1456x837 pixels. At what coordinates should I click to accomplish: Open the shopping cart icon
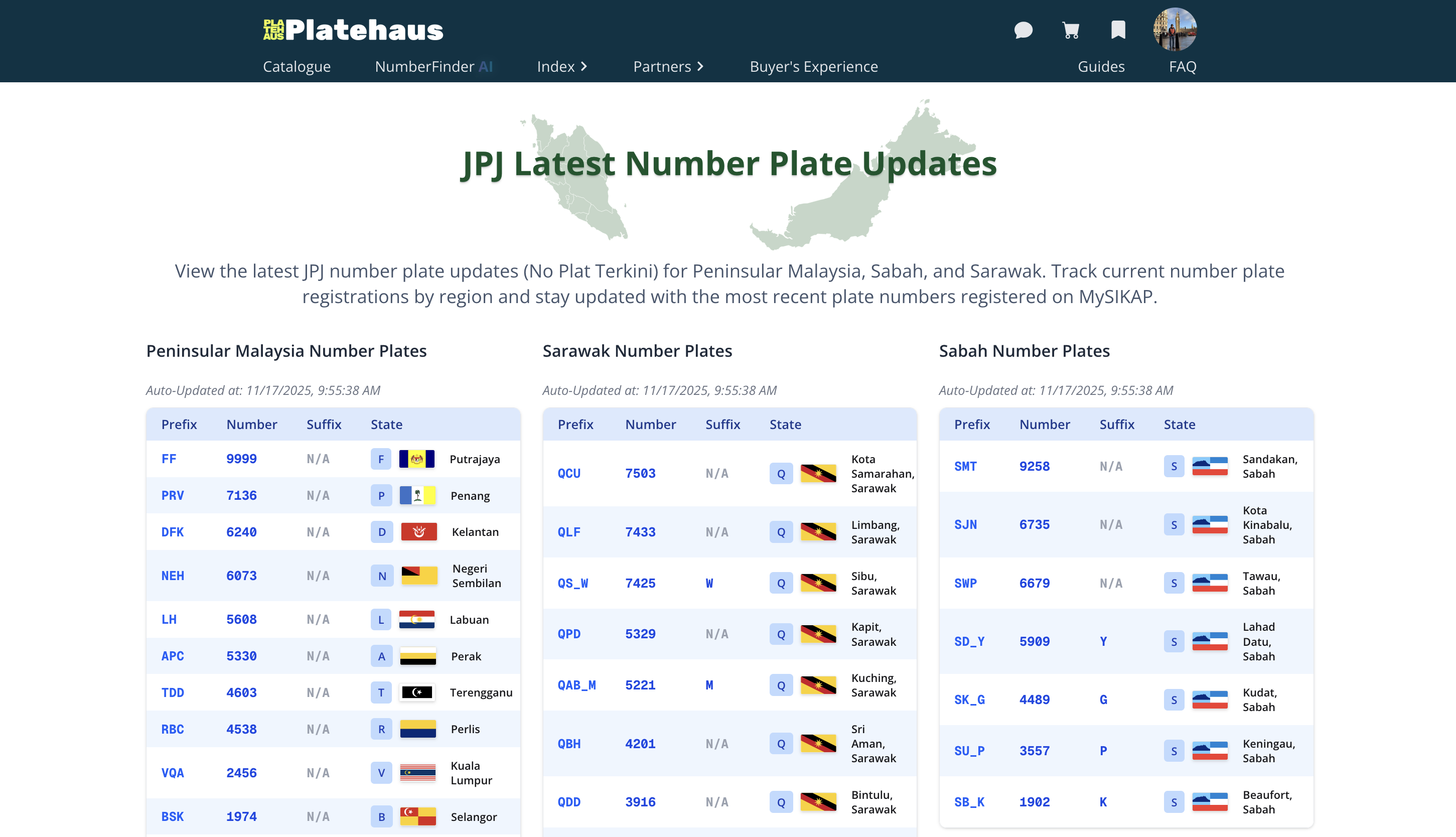1071,31
